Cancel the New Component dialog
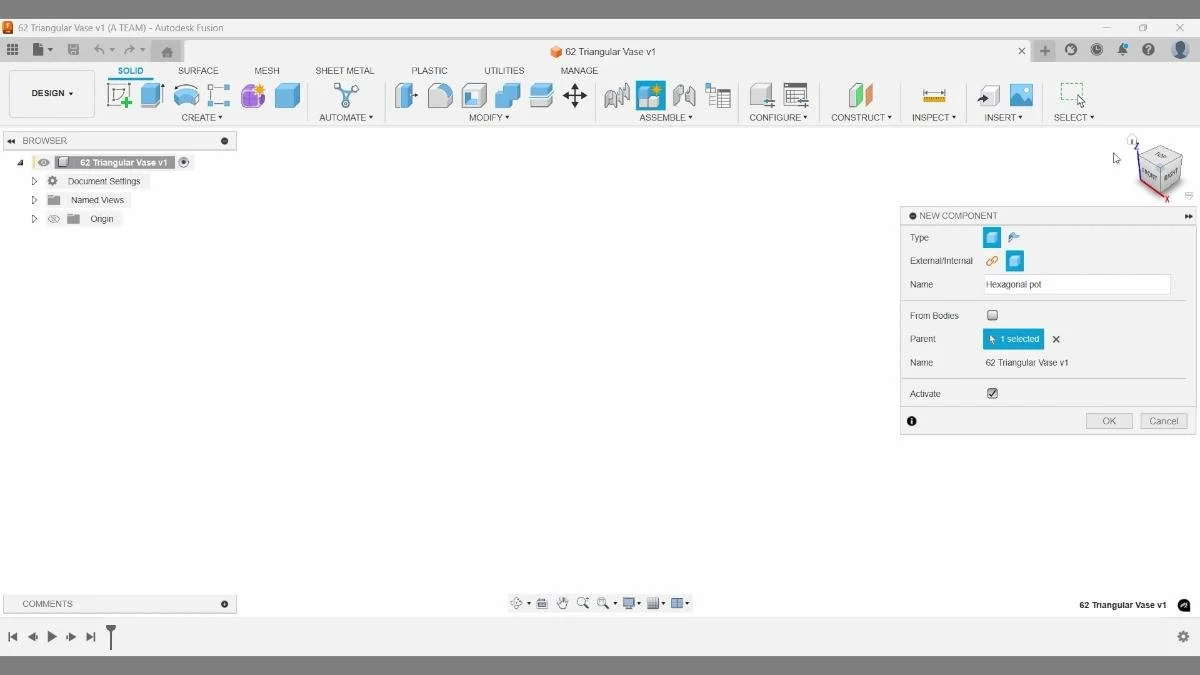The height and width of the screenshot is (675, 1200). pyautogui.click(x=1162, y=420)
